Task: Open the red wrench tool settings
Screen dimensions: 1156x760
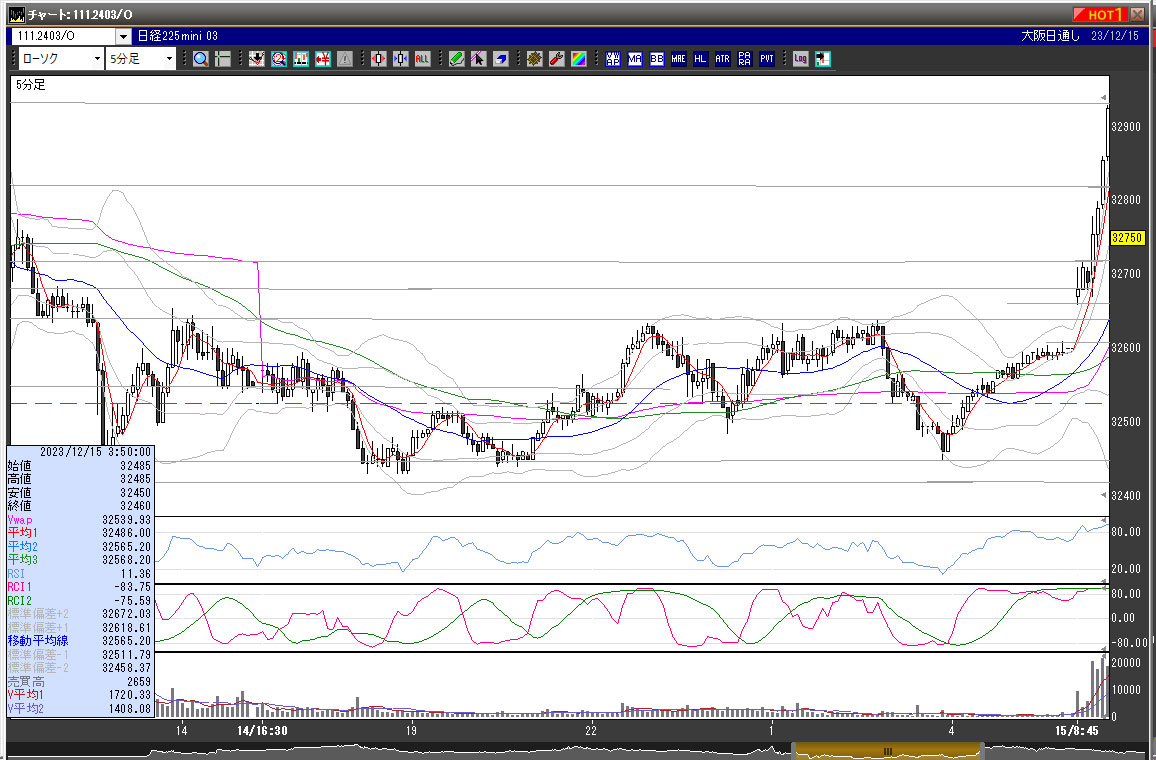Action: pos(557,59)
